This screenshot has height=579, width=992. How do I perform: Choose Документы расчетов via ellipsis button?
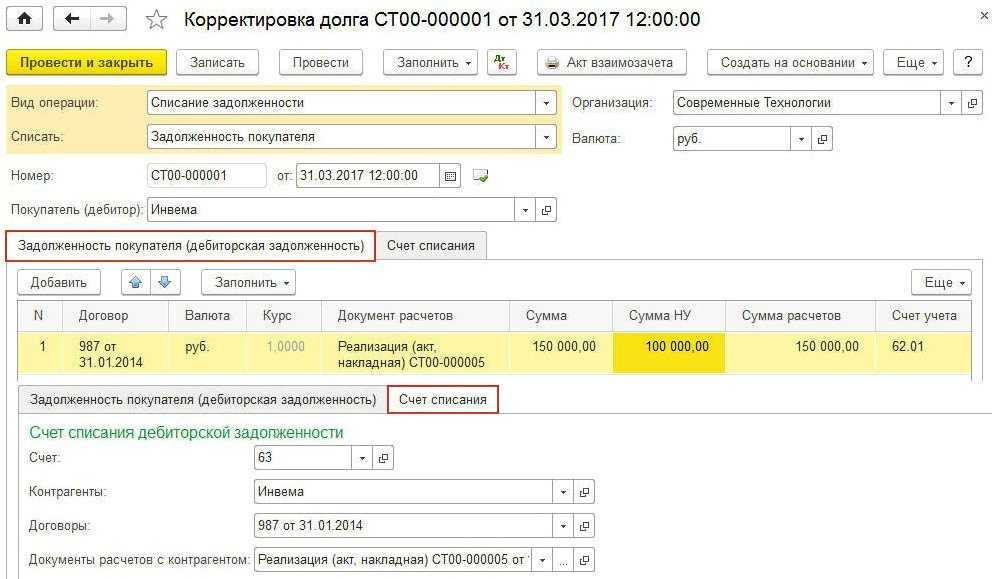click(x=563, y=560)
